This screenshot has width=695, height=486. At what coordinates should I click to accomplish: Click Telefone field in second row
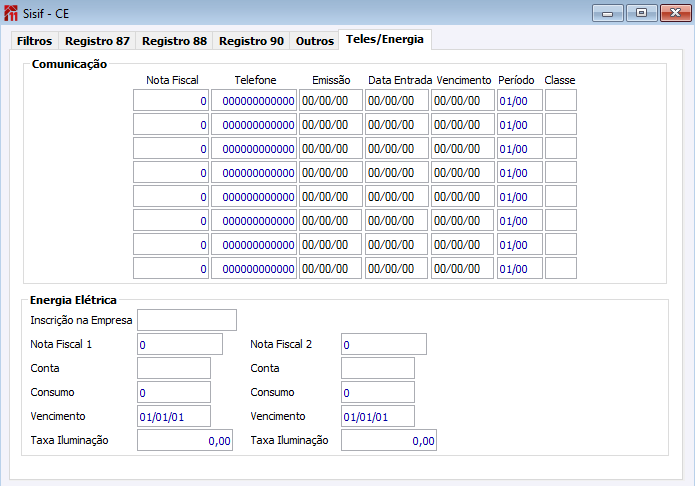(x=254, y=124)
